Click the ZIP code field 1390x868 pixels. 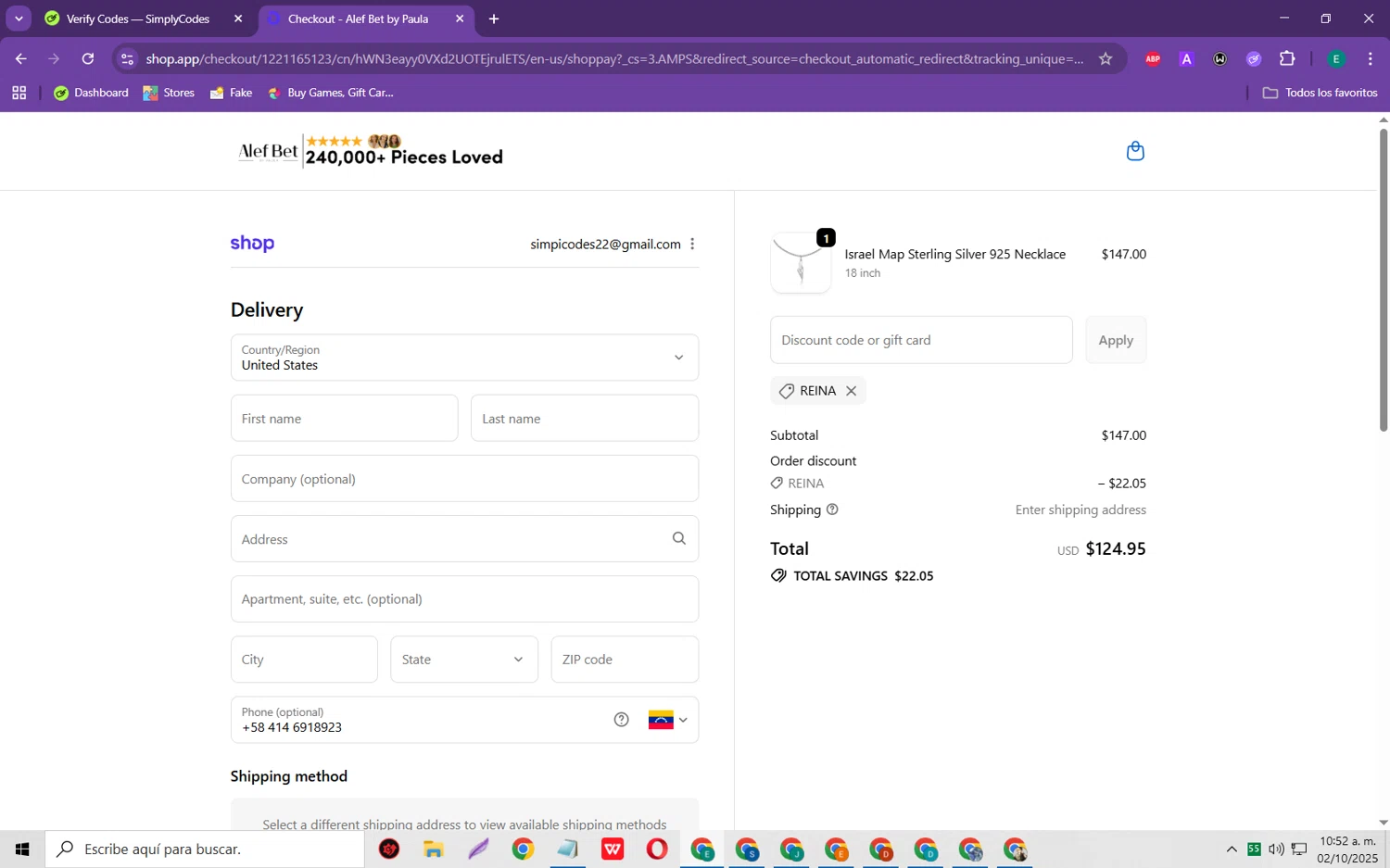tap(625, 660)
